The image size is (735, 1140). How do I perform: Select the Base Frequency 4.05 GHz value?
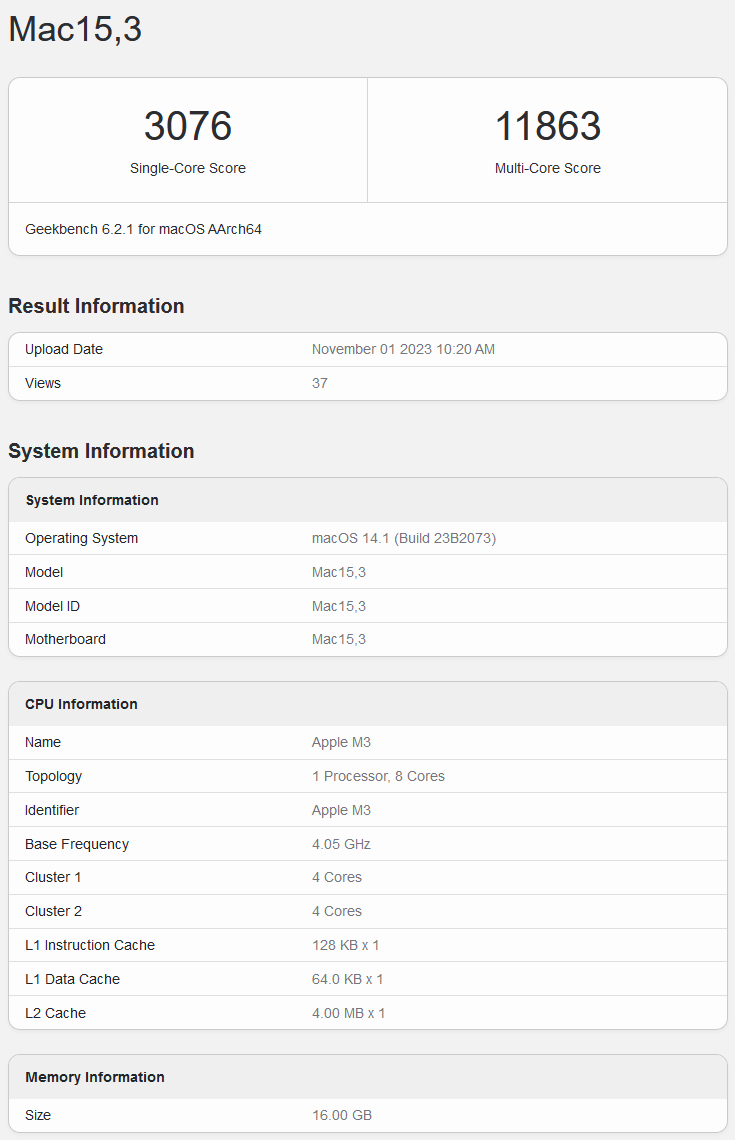(x=341, y=844)
